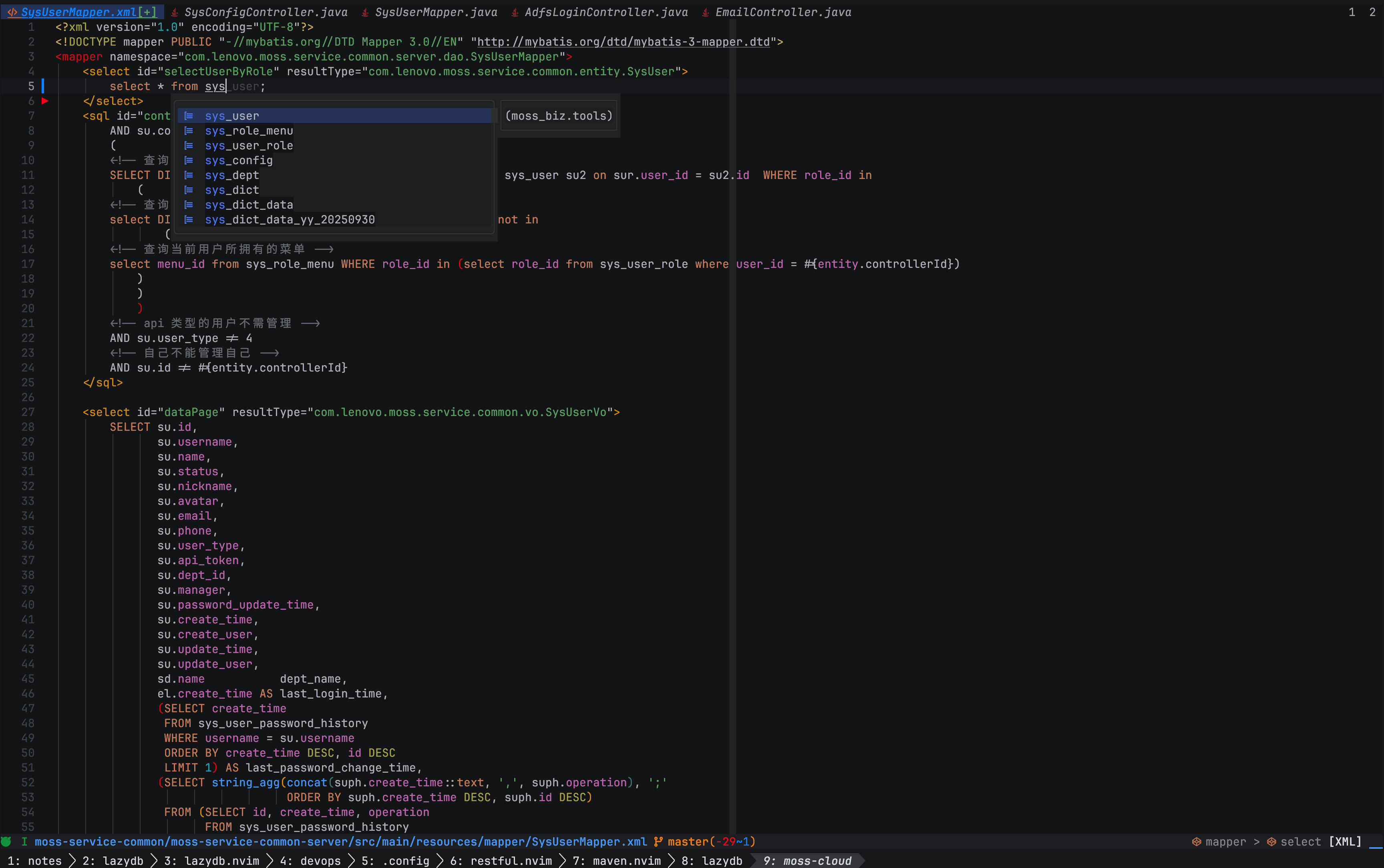The height and width of the screenshot is (868, 1384).
Task: Place cursor on selectUserByRole id attribute
Action: (x=218, y=71)
